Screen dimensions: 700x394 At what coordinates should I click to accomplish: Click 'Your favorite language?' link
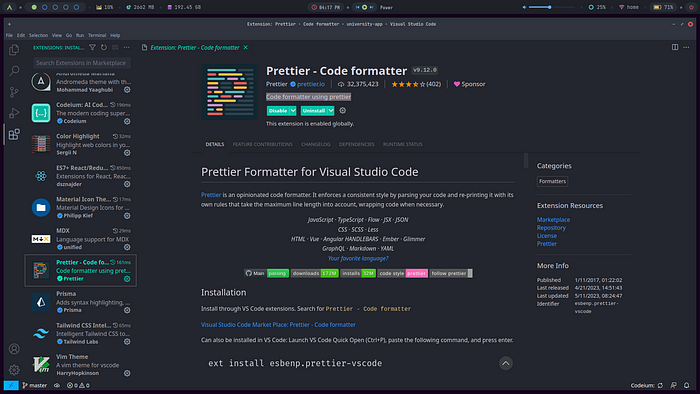click(358, 258)
